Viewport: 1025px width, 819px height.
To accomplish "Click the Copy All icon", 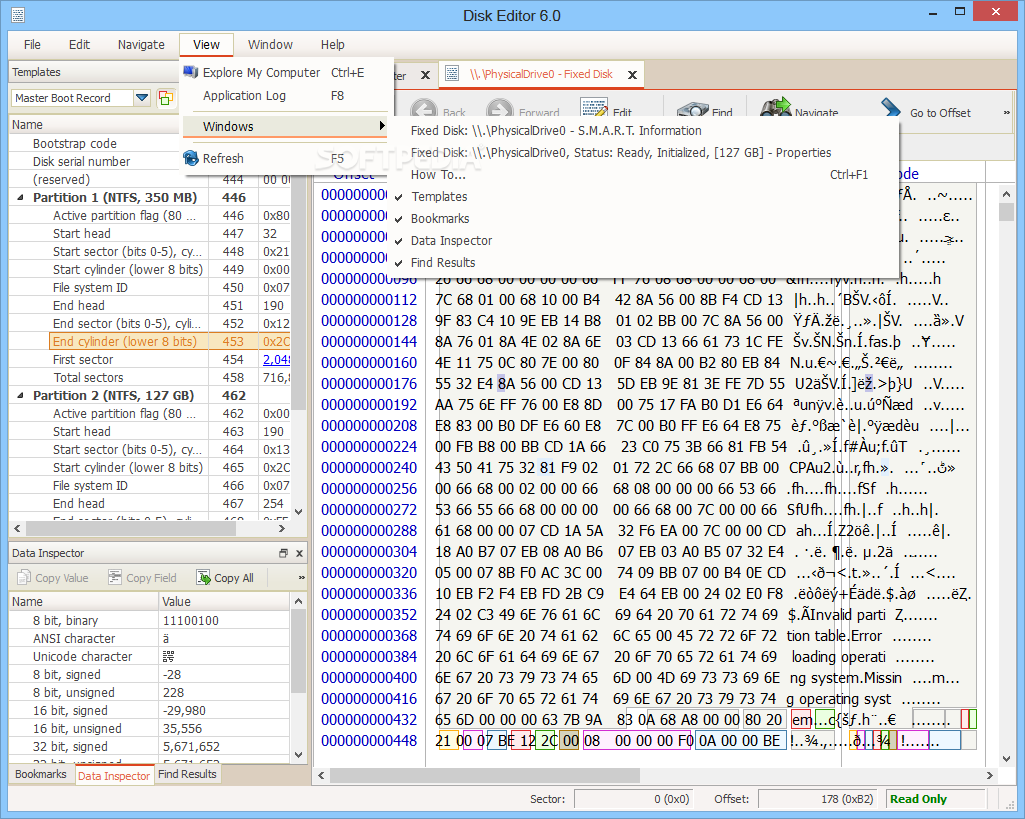I will pyautogui.click(x=203, y=578).
